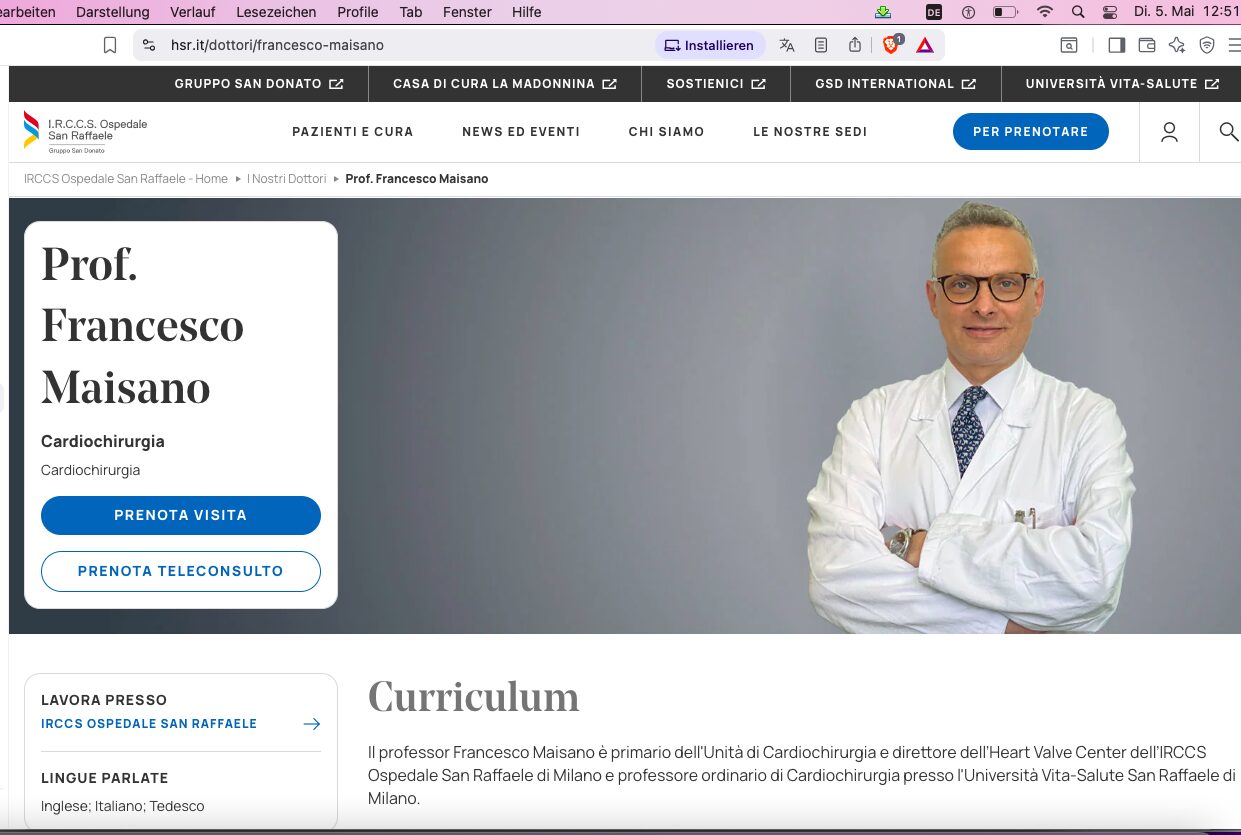Open Brave Shields lion icon

(x=891, y=45)
